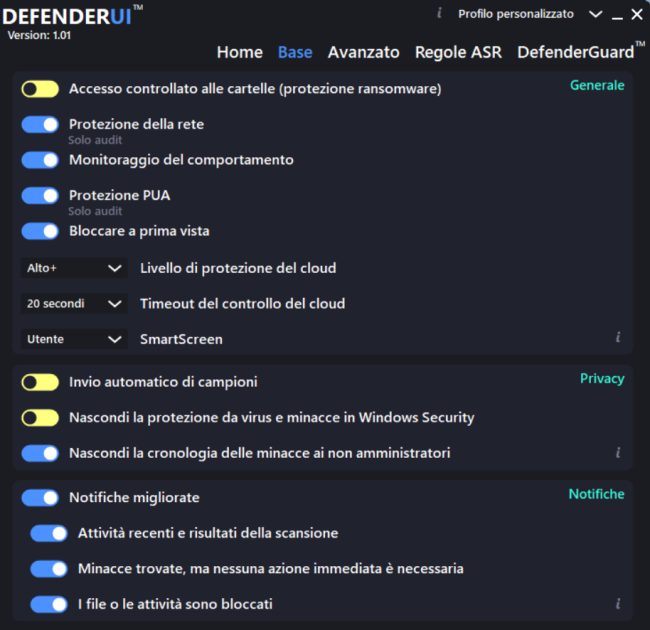Open the Regole ASR tab

click(x=458, y=52)
